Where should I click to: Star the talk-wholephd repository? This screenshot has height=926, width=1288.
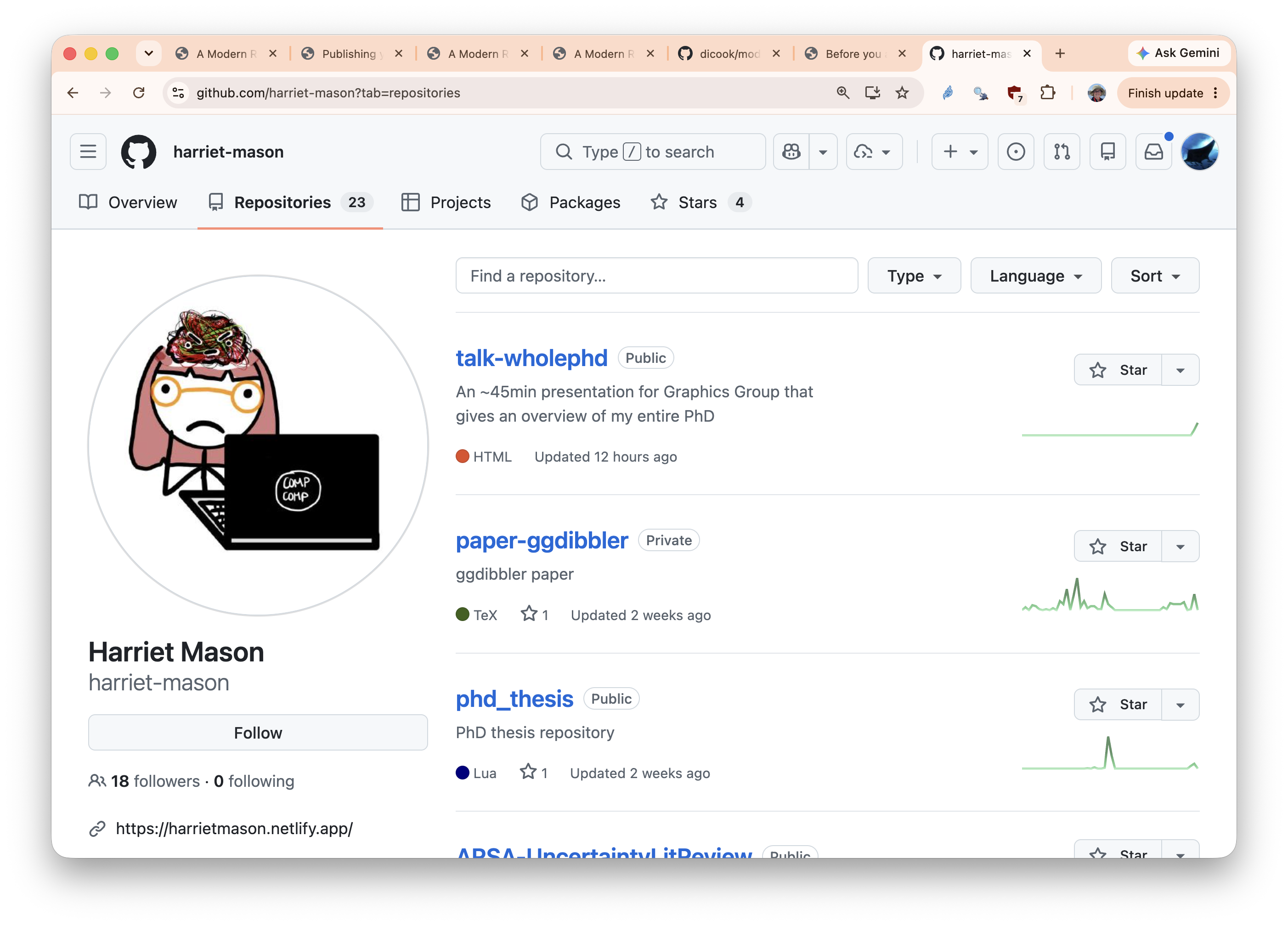[x=1118, y=370]
